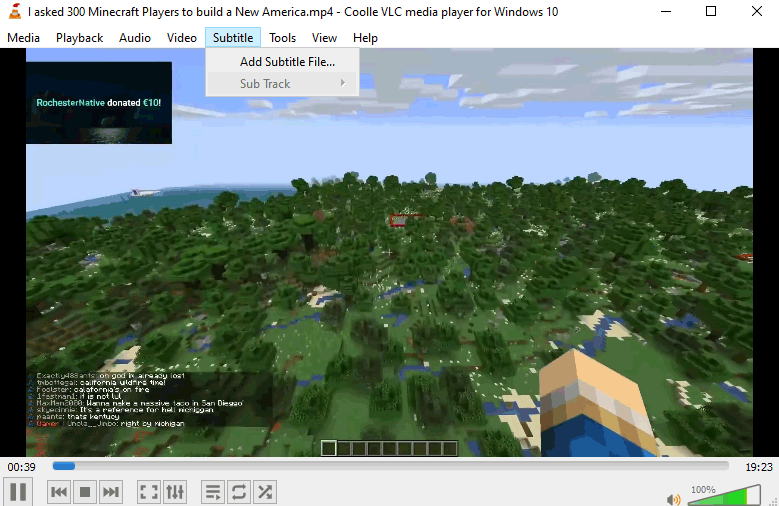The image size is (779, 506).
Task: Skip to next media item
Action: point(111,491)
